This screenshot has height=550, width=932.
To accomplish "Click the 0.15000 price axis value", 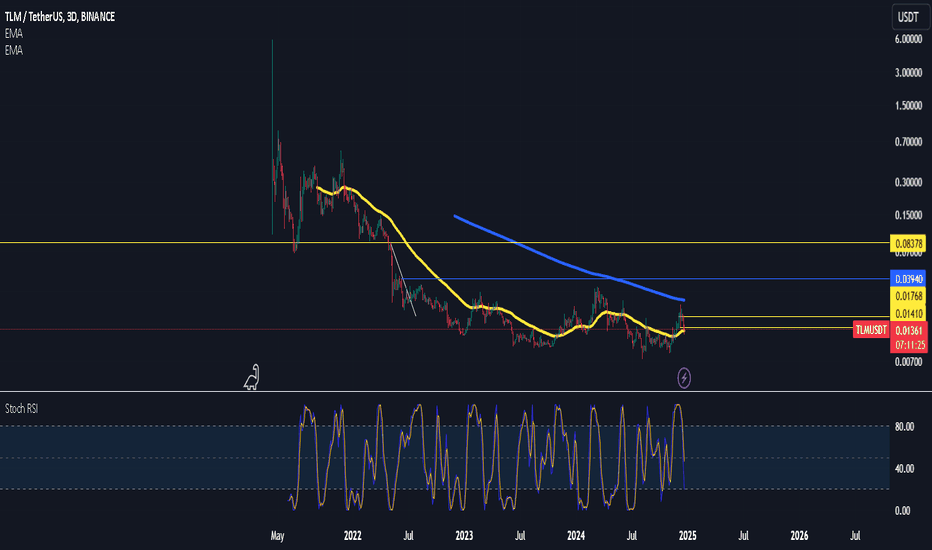I will tap(909, 215).
